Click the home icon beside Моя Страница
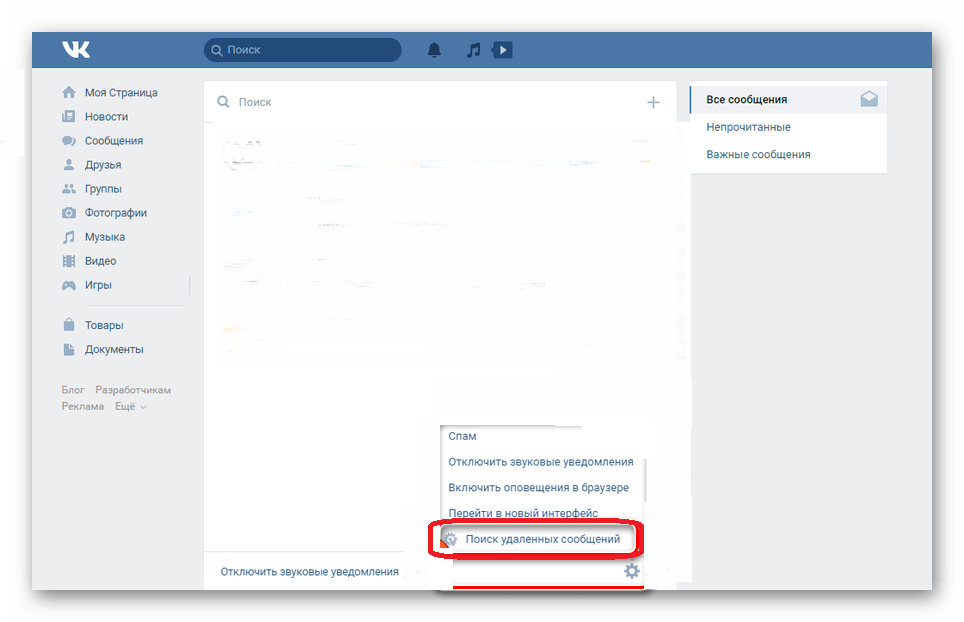The image size is (964, 622). [69, 92]
